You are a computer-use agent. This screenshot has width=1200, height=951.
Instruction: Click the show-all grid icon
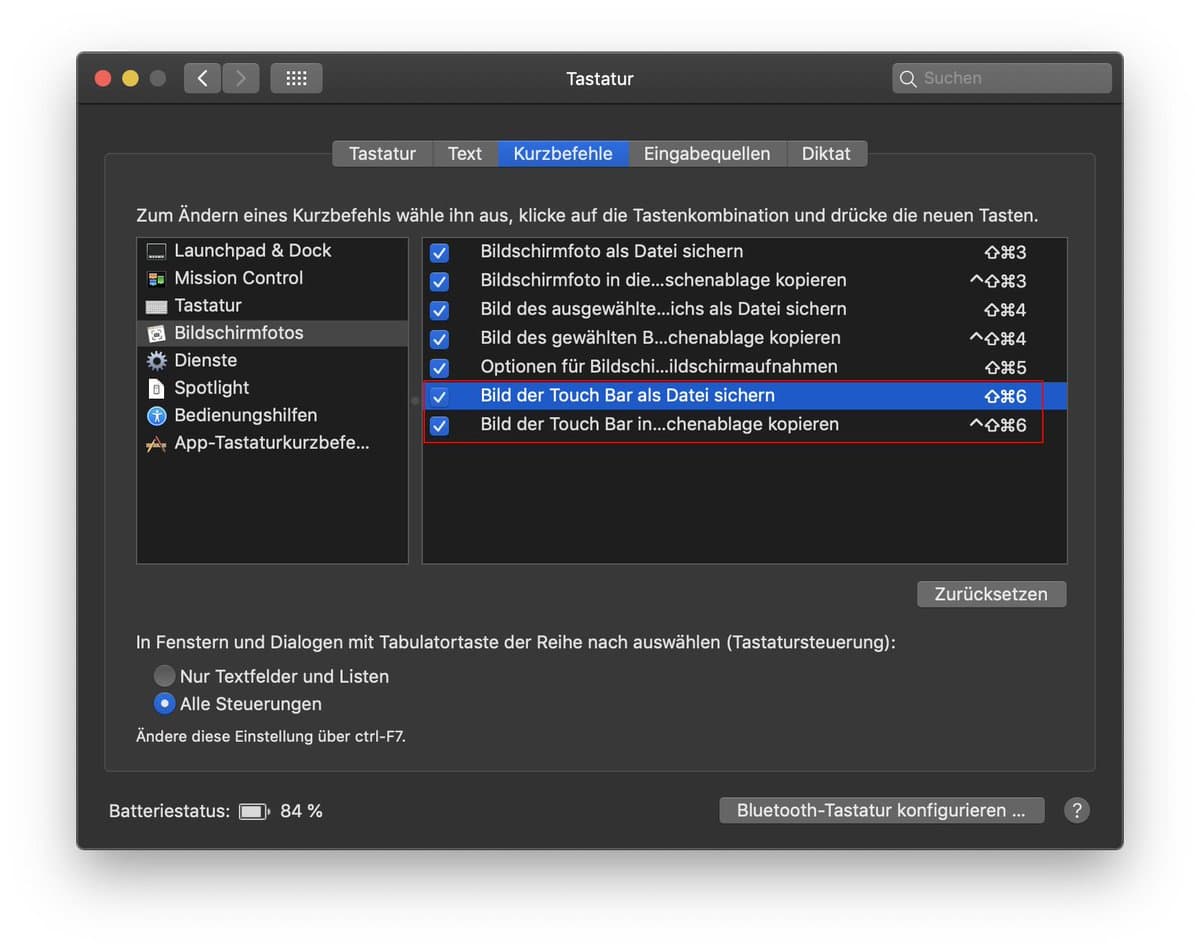pyautogui.click(x=296, y=78)
